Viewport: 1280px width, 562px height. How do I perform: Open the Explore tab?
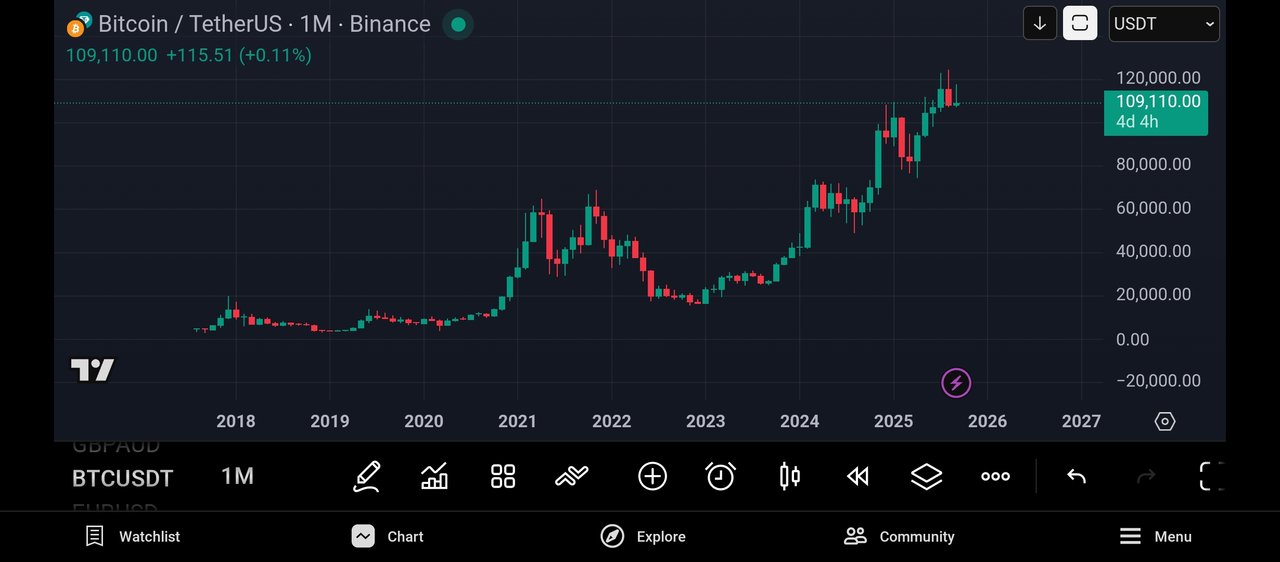[x=643, y=537]
